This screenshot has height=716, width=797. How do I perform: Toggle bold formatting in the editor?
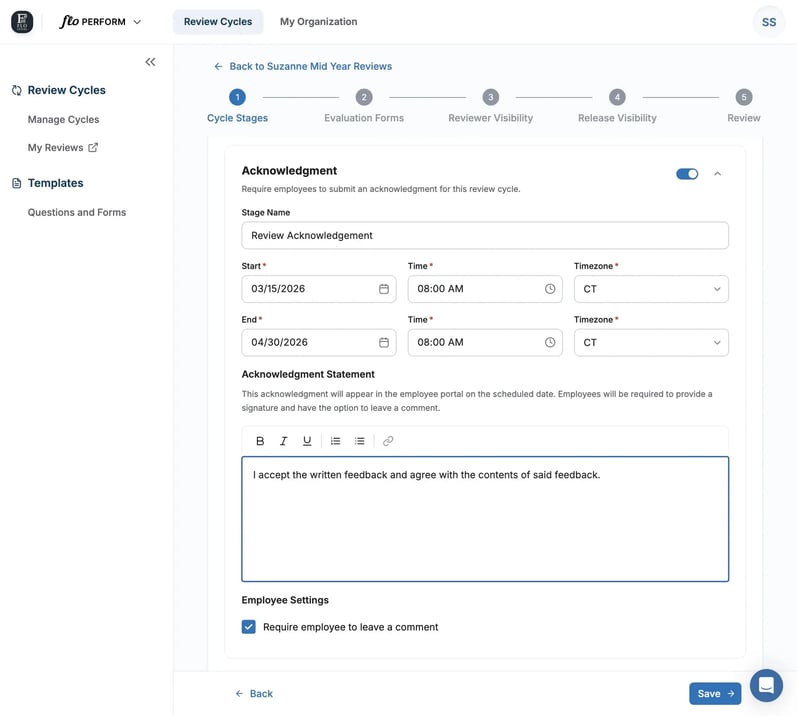point(260,441)
